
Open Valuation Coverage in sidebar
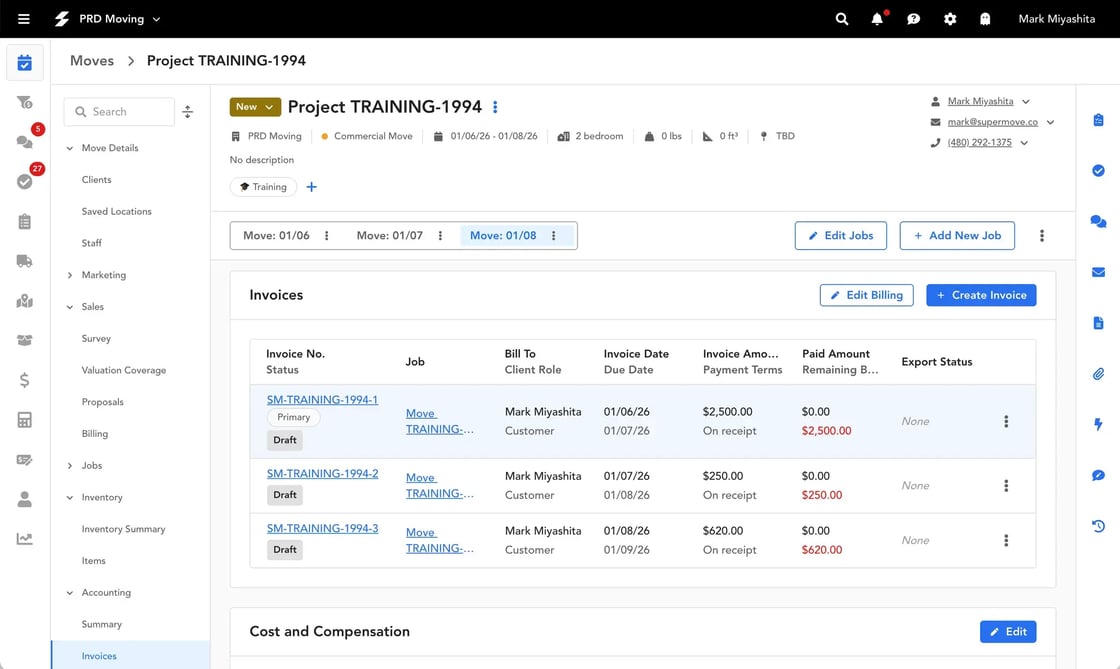(x=124, y=370)
